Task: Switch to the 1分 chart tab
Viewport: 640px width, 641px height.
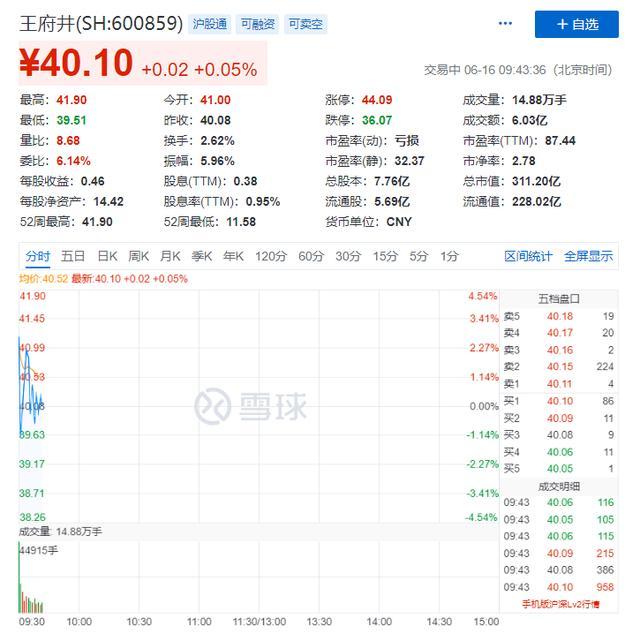Action: coord(449,256)
